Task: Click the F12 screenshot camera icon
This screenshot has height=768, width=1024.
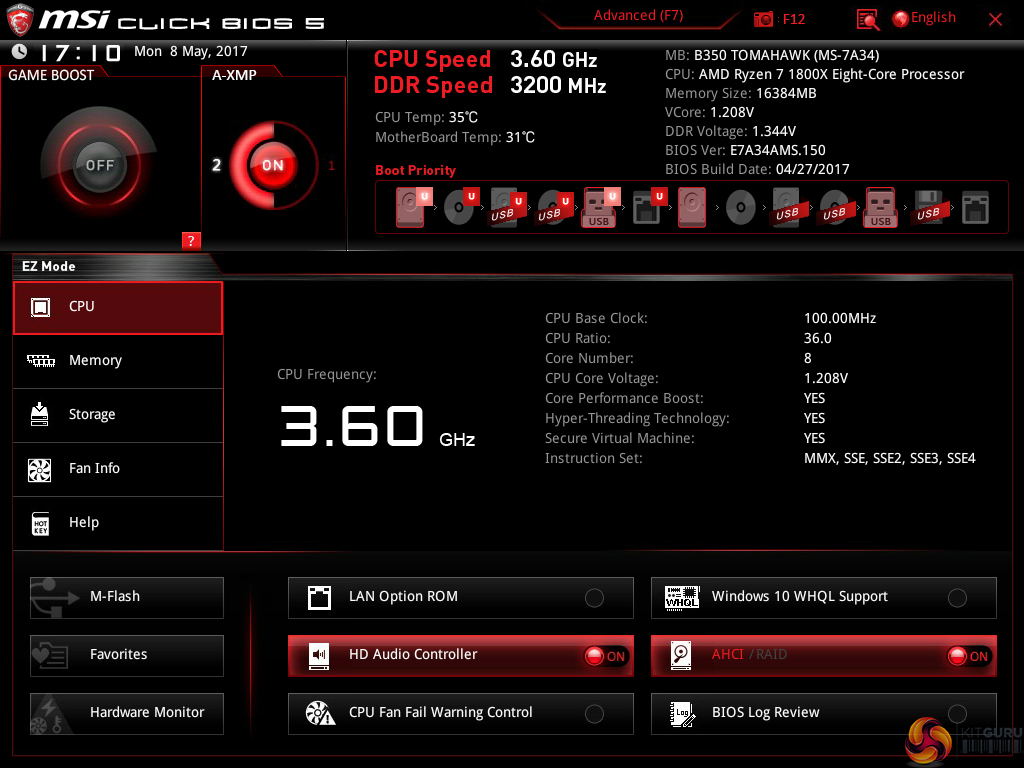Action: tap(763, 20)
